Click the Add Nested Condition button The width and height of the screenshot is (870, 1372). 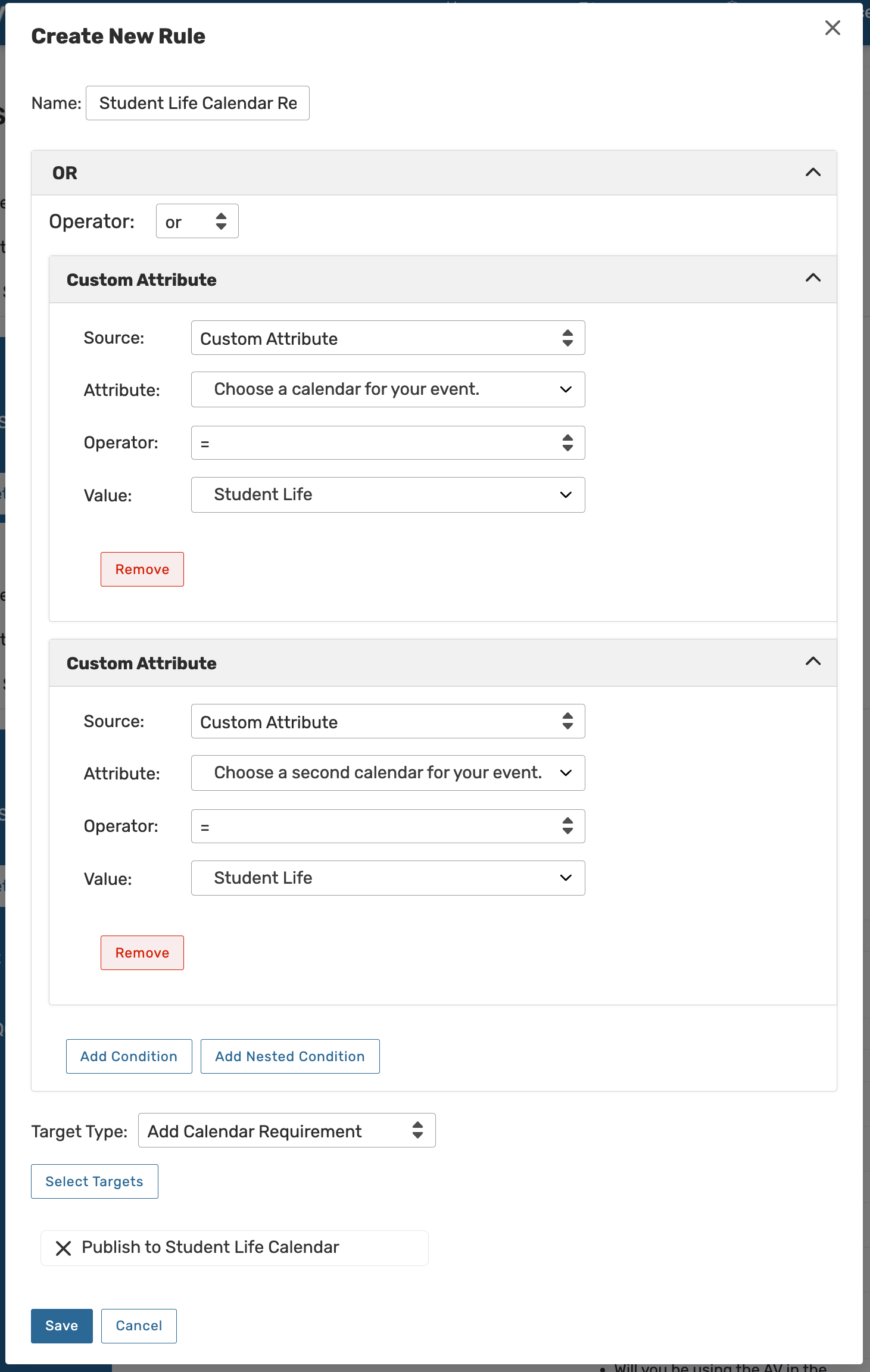(x=290, y=1056)
